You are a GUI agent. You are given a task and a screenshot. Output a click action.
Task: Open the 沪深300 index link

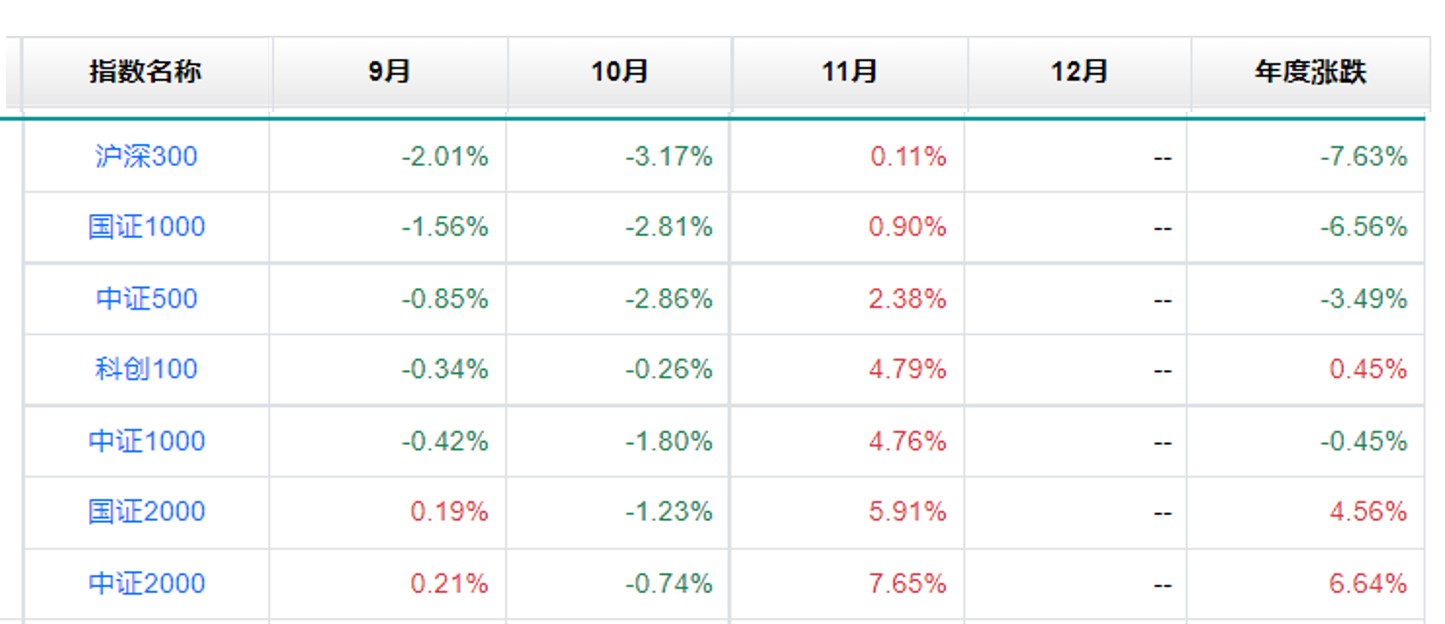pyautogui.click(x=146, y=156)
